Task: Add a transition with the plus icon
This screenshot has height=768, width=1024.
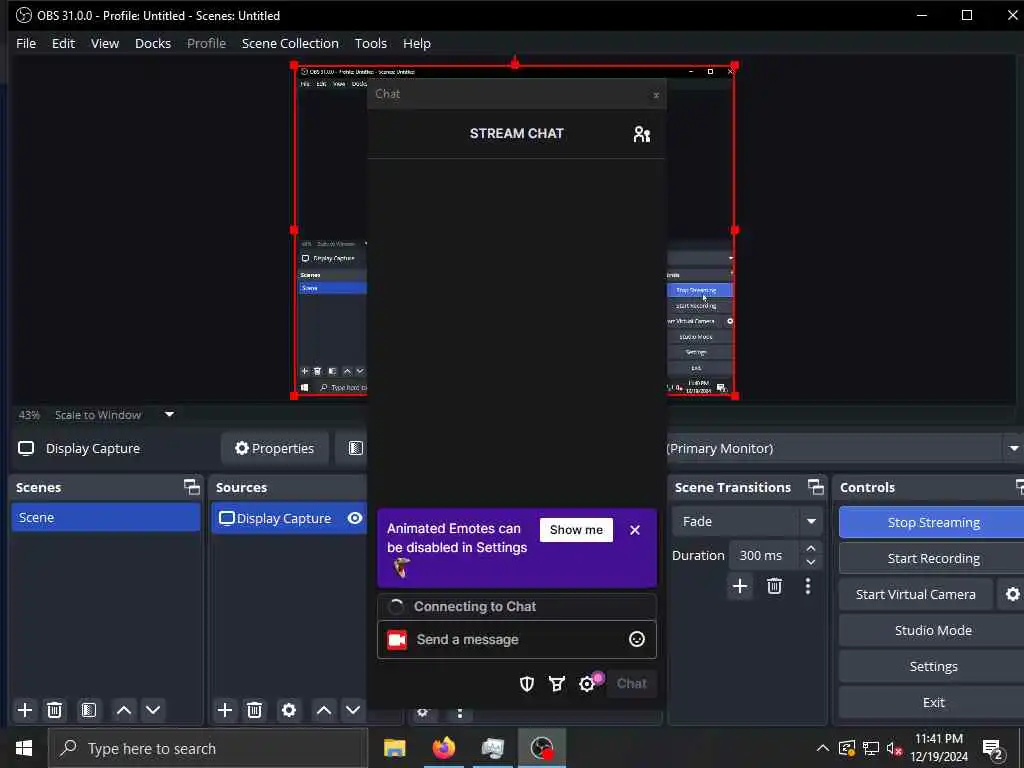Action: pyautogui.click(x=740, y=586)
